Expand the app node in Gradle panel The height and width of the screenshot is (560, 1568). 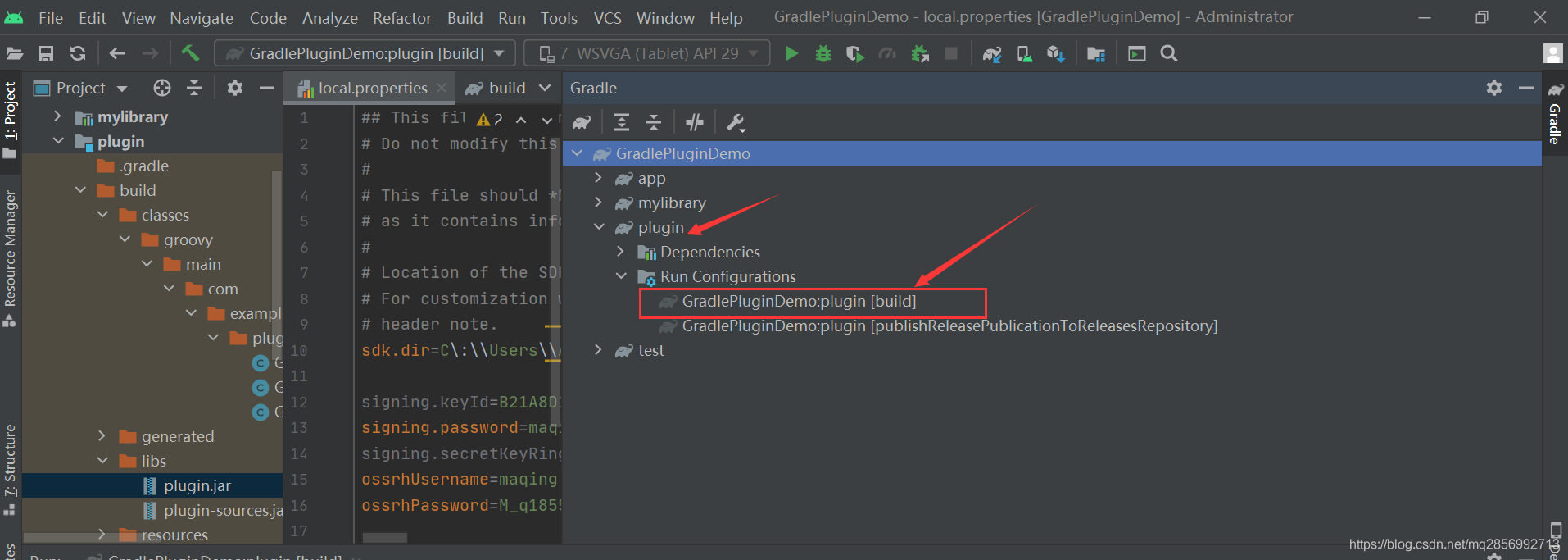[598, 178]
